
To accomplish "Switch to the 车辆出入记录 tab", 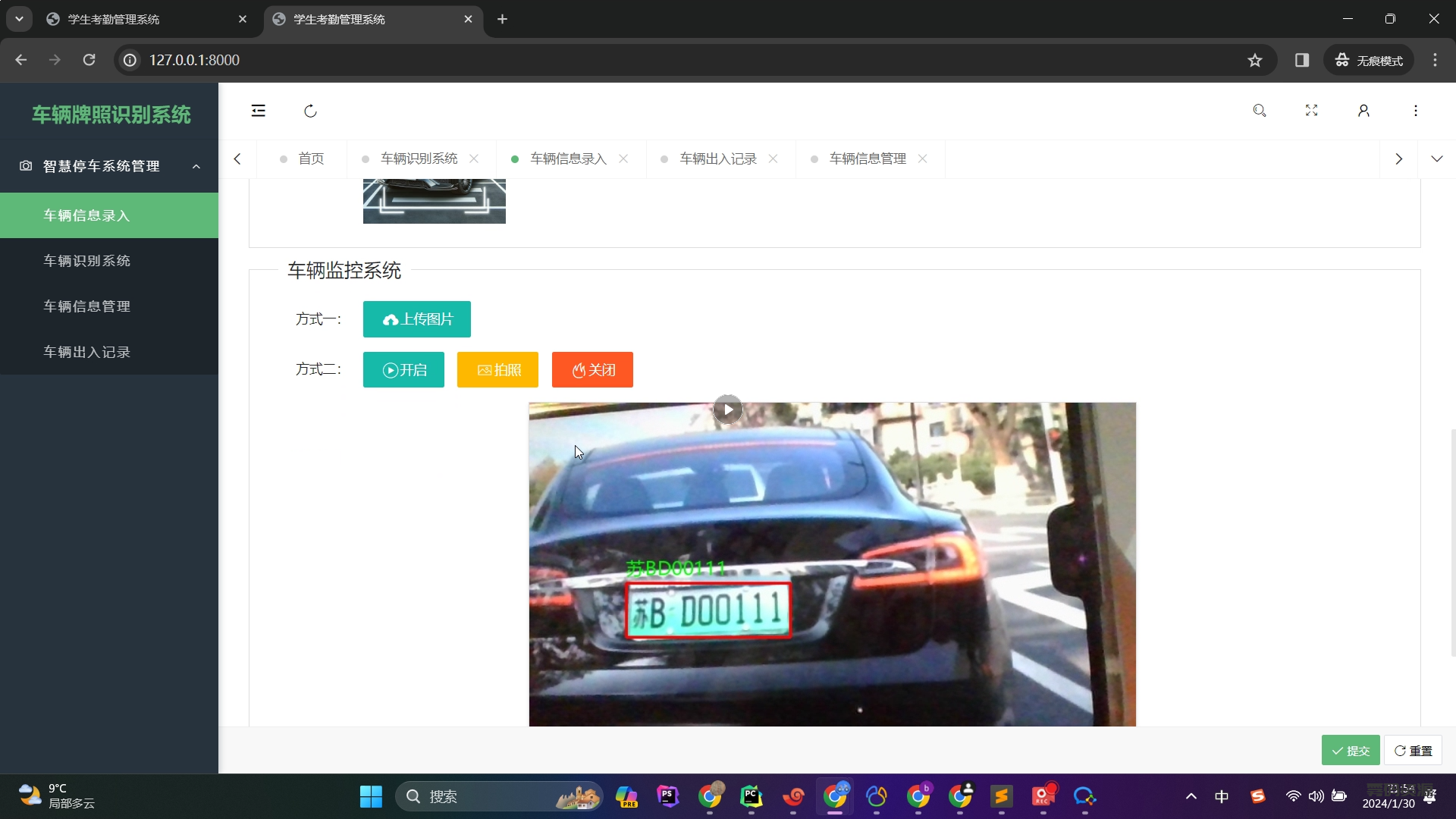I will click(x=717, y=158).
